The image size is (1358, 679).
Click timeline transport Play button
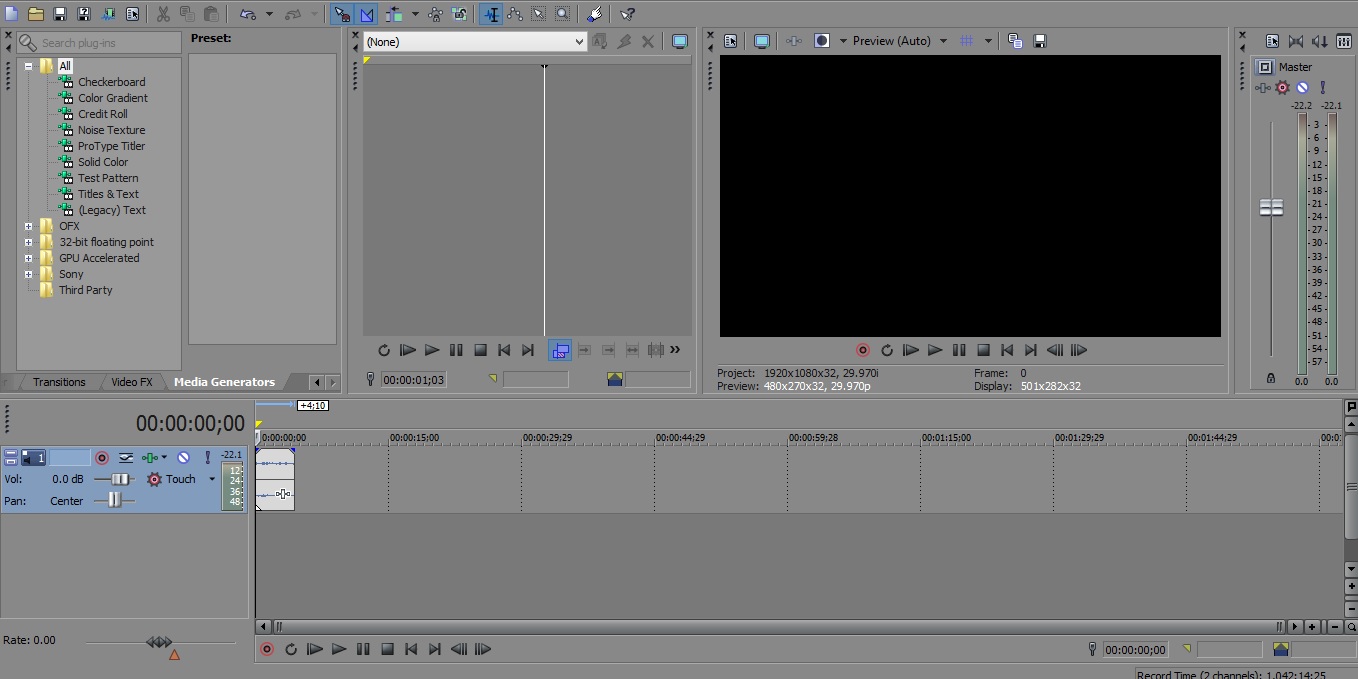coord(339,649)
